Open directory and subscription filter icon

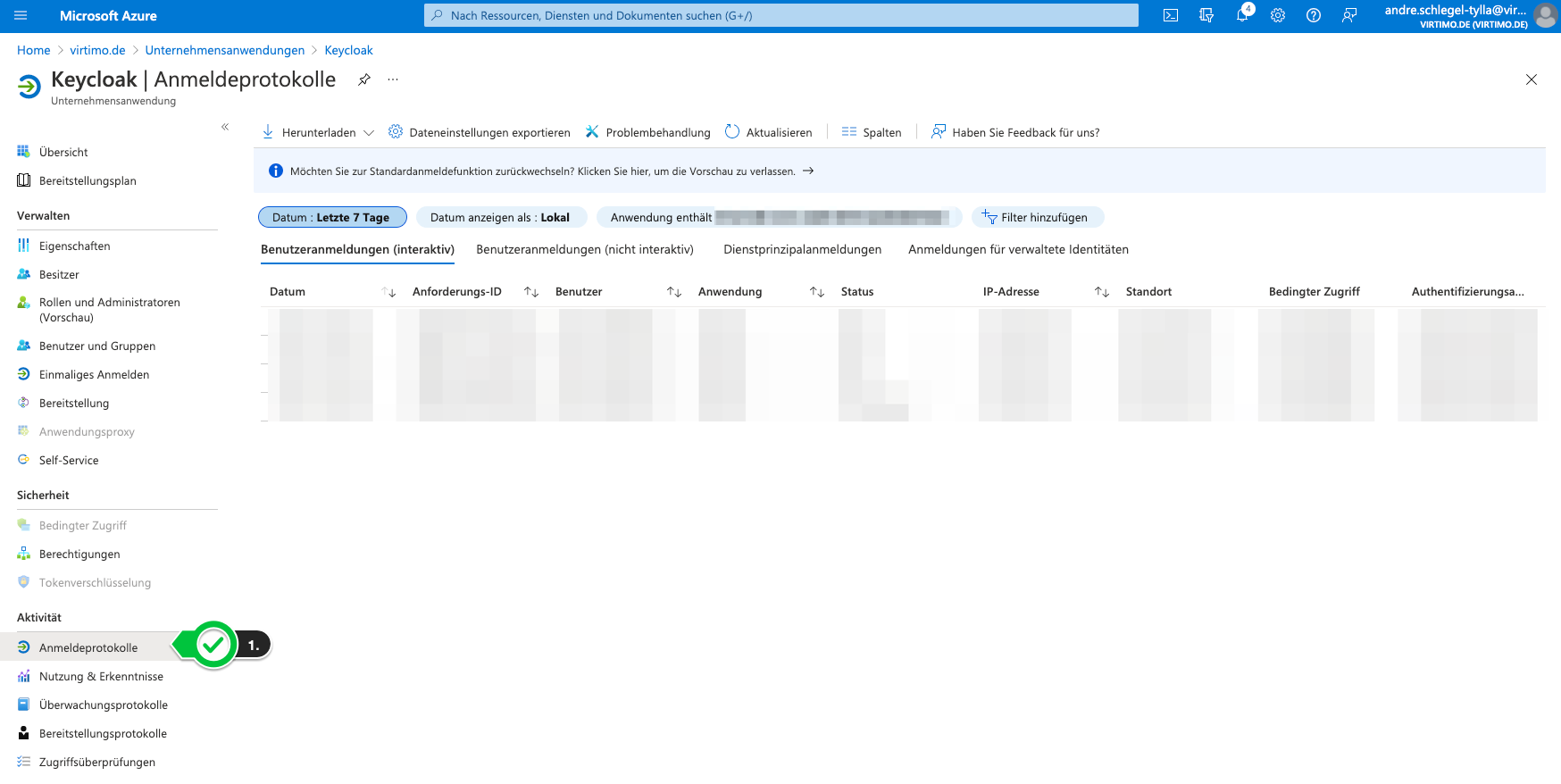coord(1206,15)
